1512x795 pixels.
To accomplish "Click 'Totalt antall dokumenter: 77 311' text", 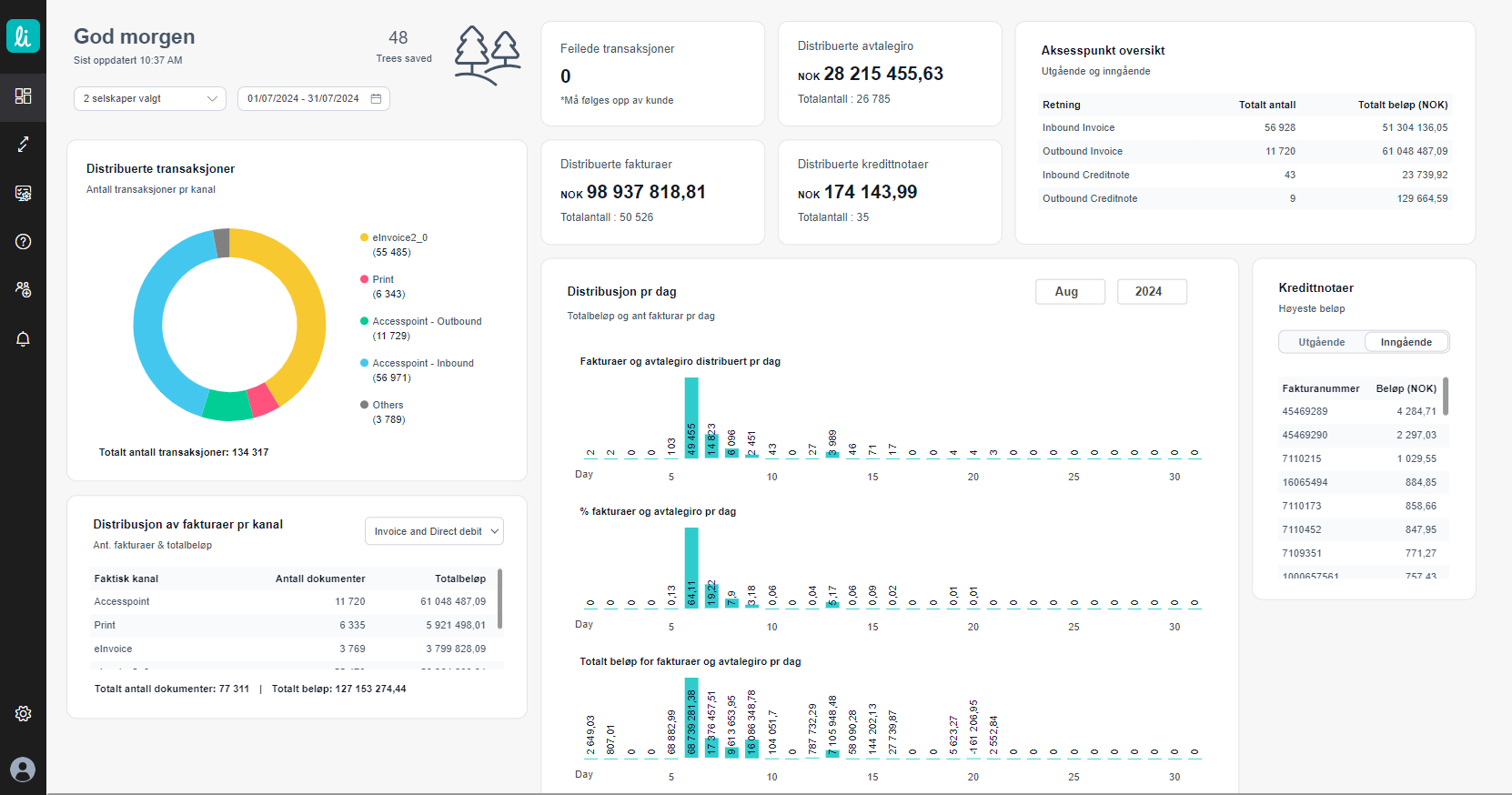I will pos(172,689).
